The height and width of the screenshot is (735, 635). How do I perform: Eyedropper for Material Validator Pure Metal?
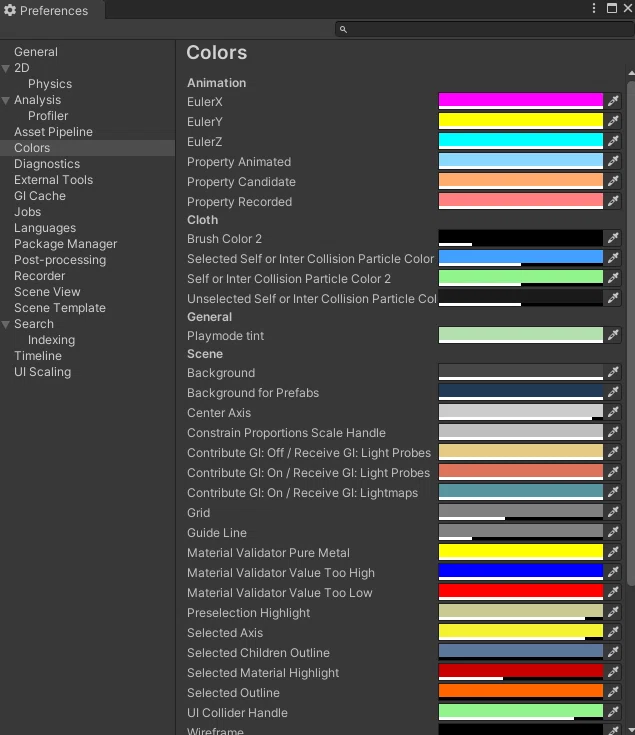(613, 552)
